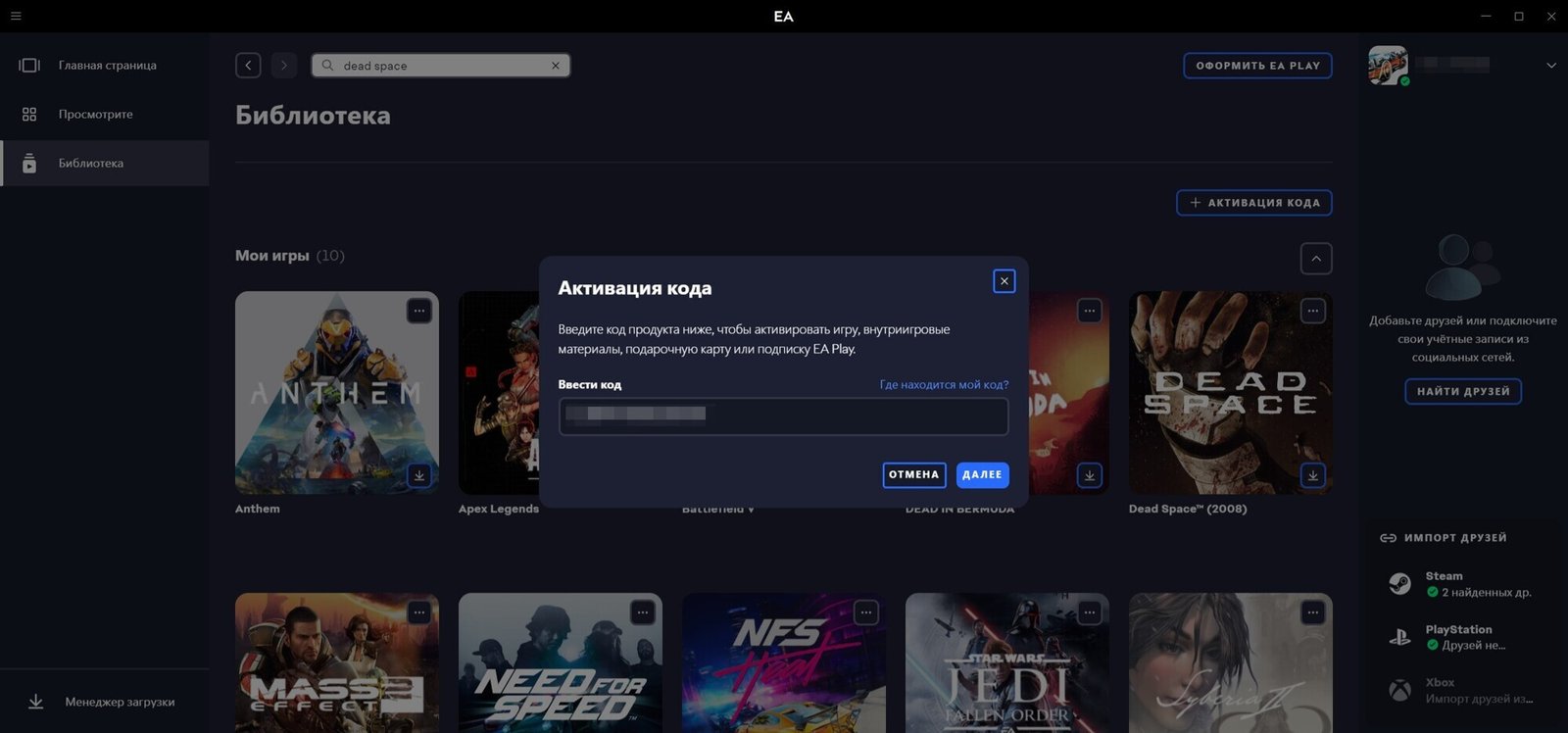Open NFS Heat options menu
The width and height of the screenshot is (1568, 733).
click(x=866, y=612)
